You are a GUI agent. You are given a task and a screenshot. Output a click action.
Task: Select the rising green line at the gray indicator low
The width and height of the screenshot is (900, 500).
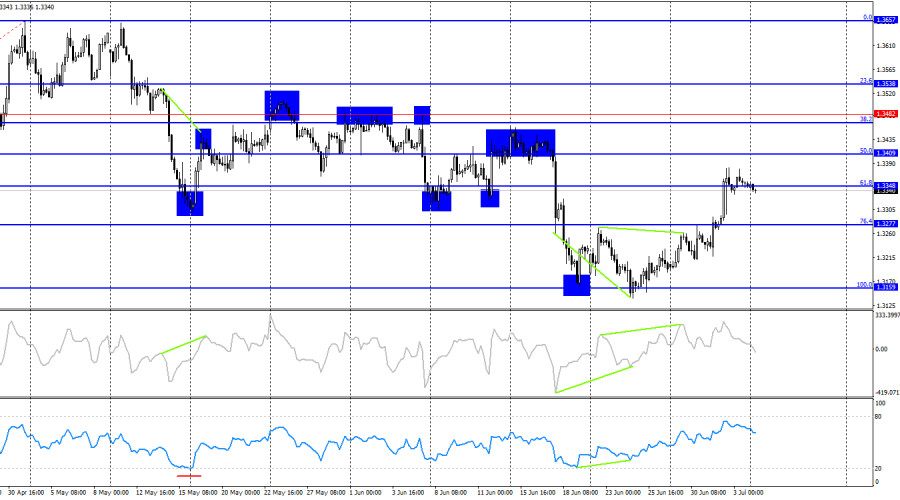point(594,379)
